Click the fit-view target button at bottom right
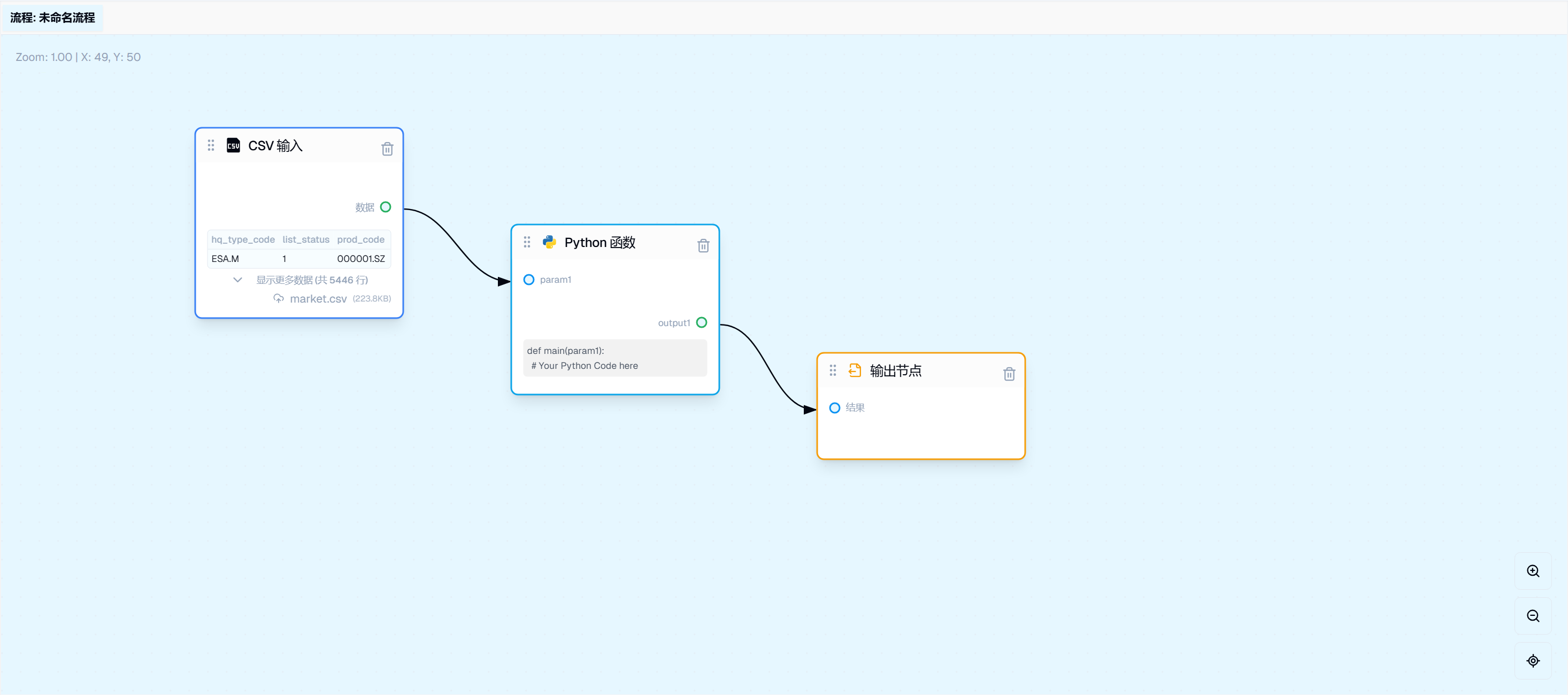1568x695 pixels. (1533, 660)
